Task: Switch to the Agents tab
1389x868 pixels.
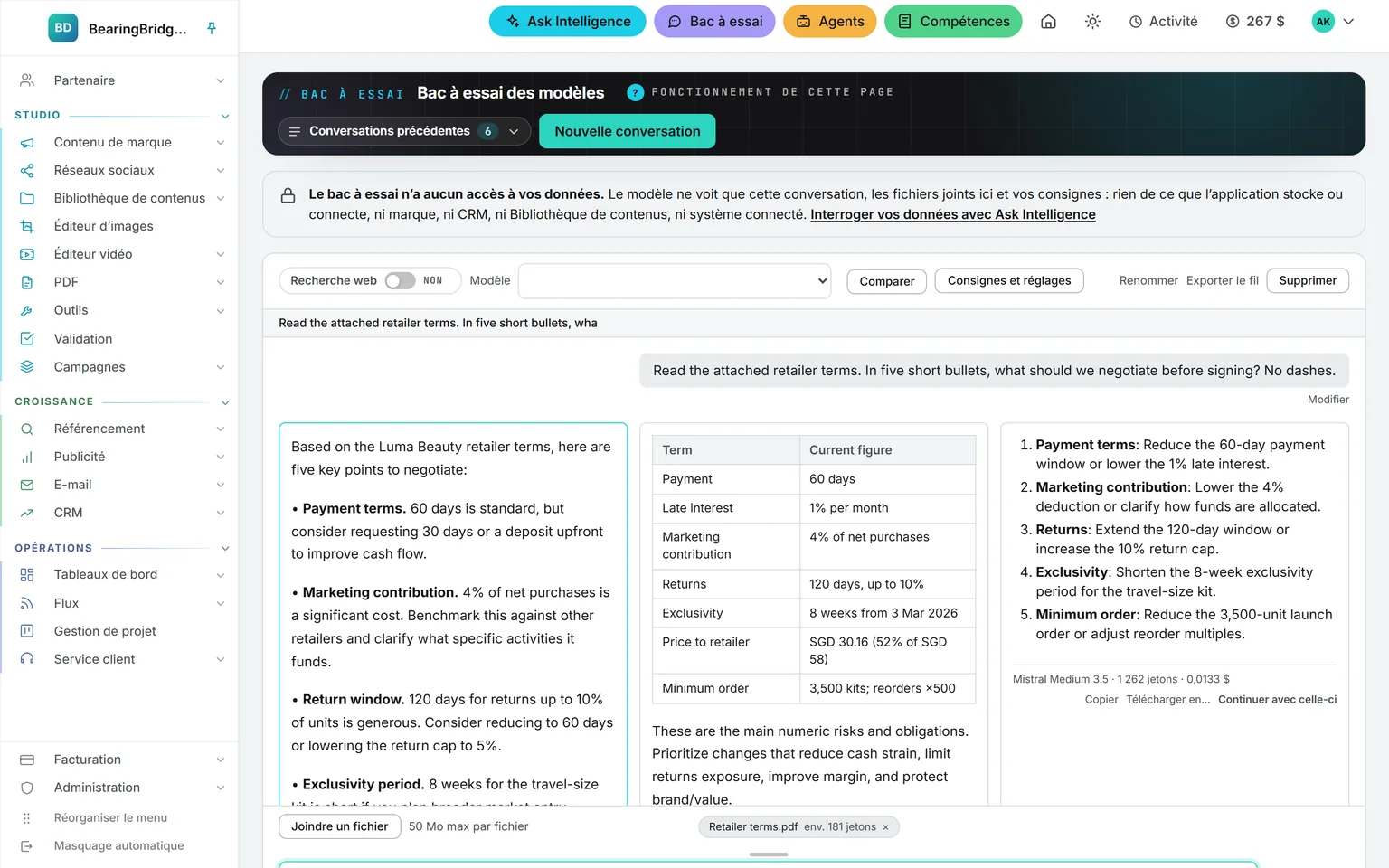Action: point(830,22)
